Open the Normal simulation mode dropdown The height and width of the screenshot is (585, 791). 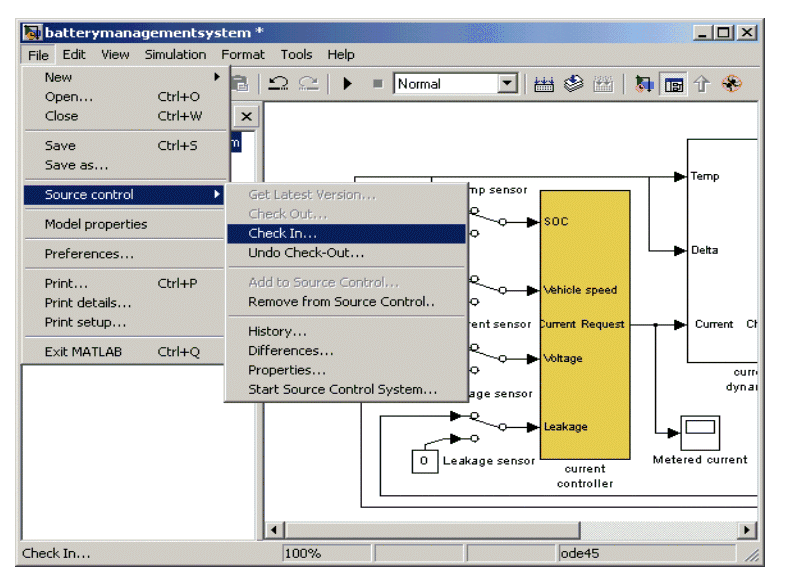point(507,85)
